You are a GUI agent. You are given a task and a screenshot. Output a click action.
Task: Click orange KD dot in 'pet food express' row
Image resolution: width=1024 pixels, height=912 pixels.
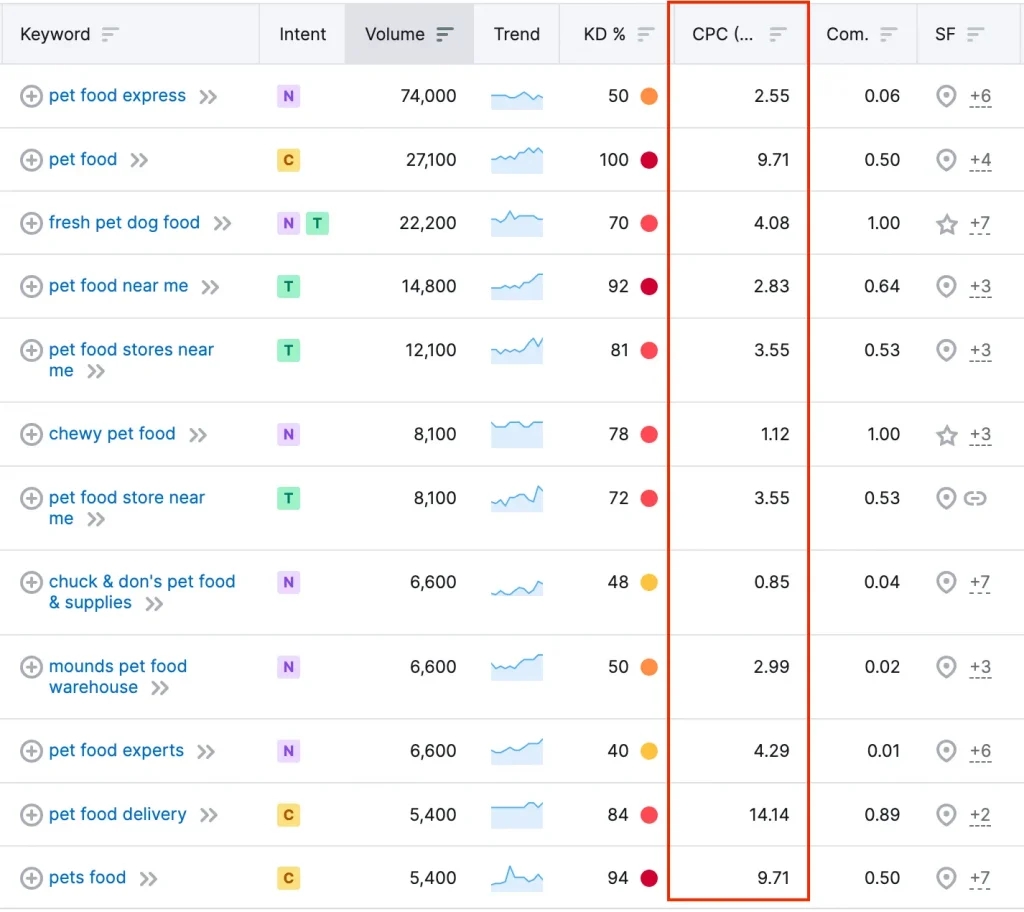click(x=649, y=96)
